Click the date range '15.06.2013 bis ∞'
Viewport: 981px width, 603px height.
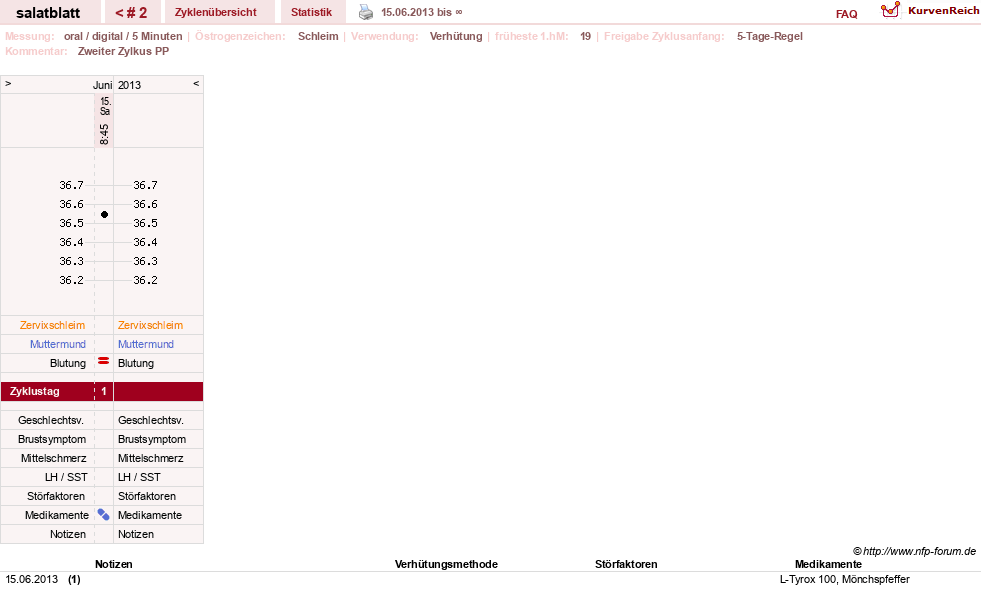click(x=422, y=12)
